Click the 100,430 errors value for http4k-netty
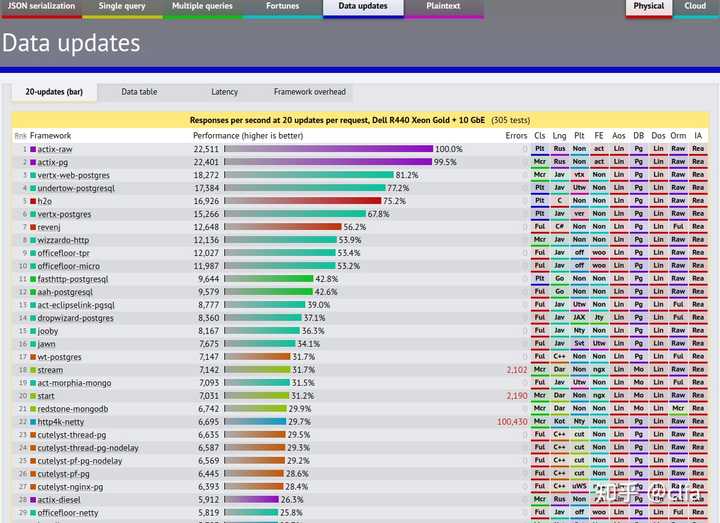The width and height of the screenshot is (720, 523). (512, 422)
